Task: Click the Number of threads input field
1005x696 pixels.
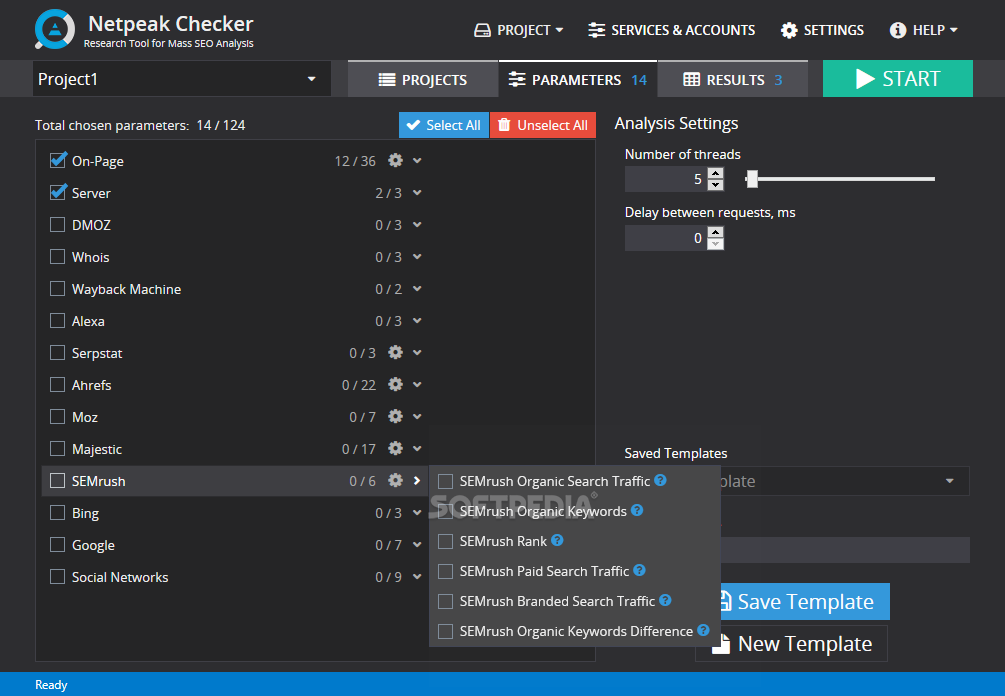Action: point(666,179)
